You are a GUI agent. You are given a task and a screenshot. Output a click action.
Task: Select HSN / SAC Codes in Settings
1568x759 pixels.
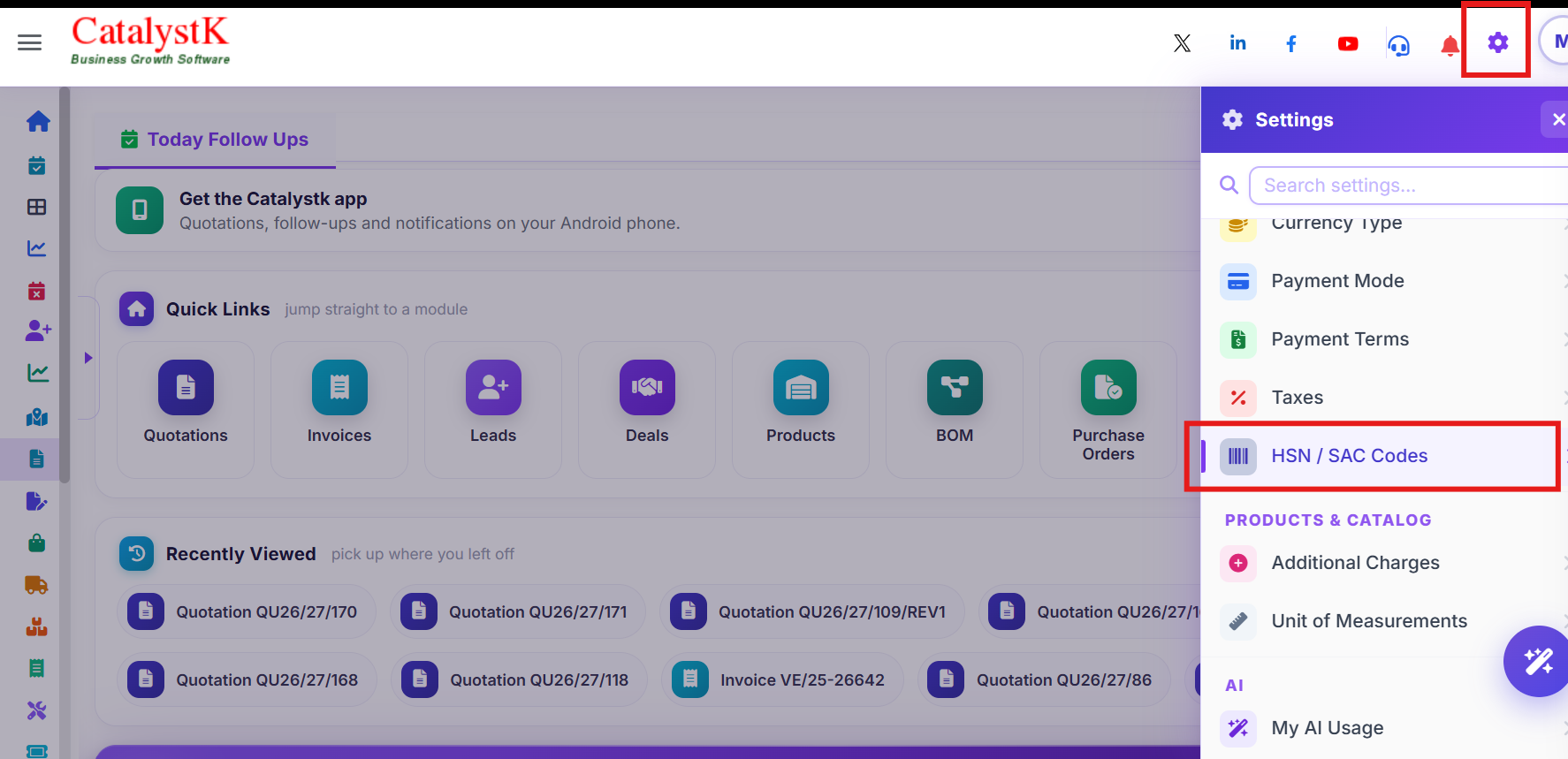pyautogui.click(x=1386, y=456)
